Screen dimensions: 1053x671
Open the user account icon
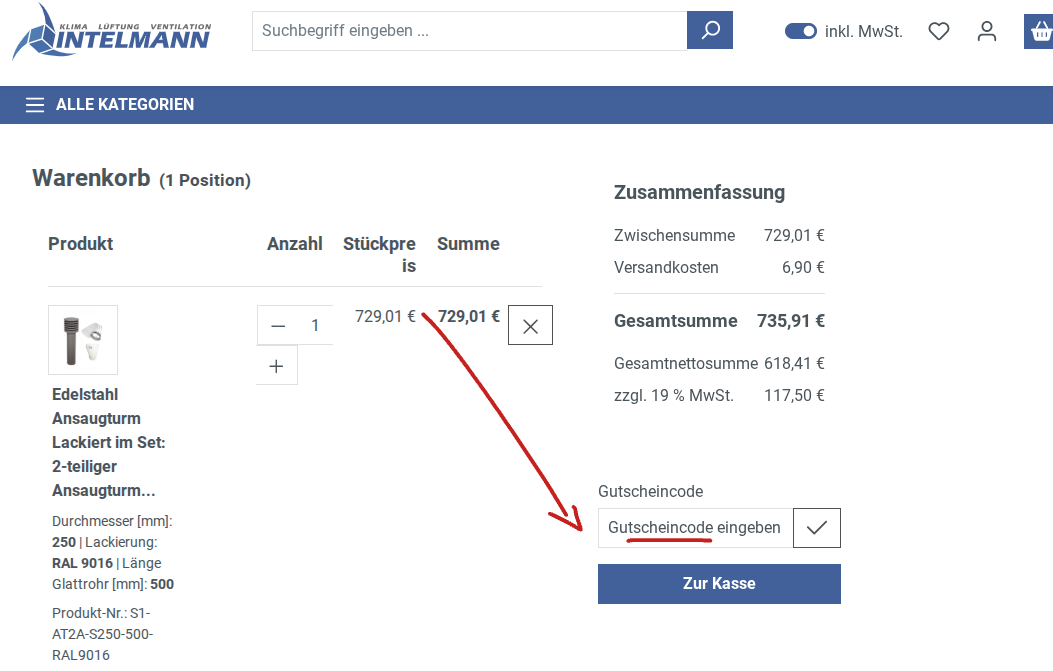987,32
